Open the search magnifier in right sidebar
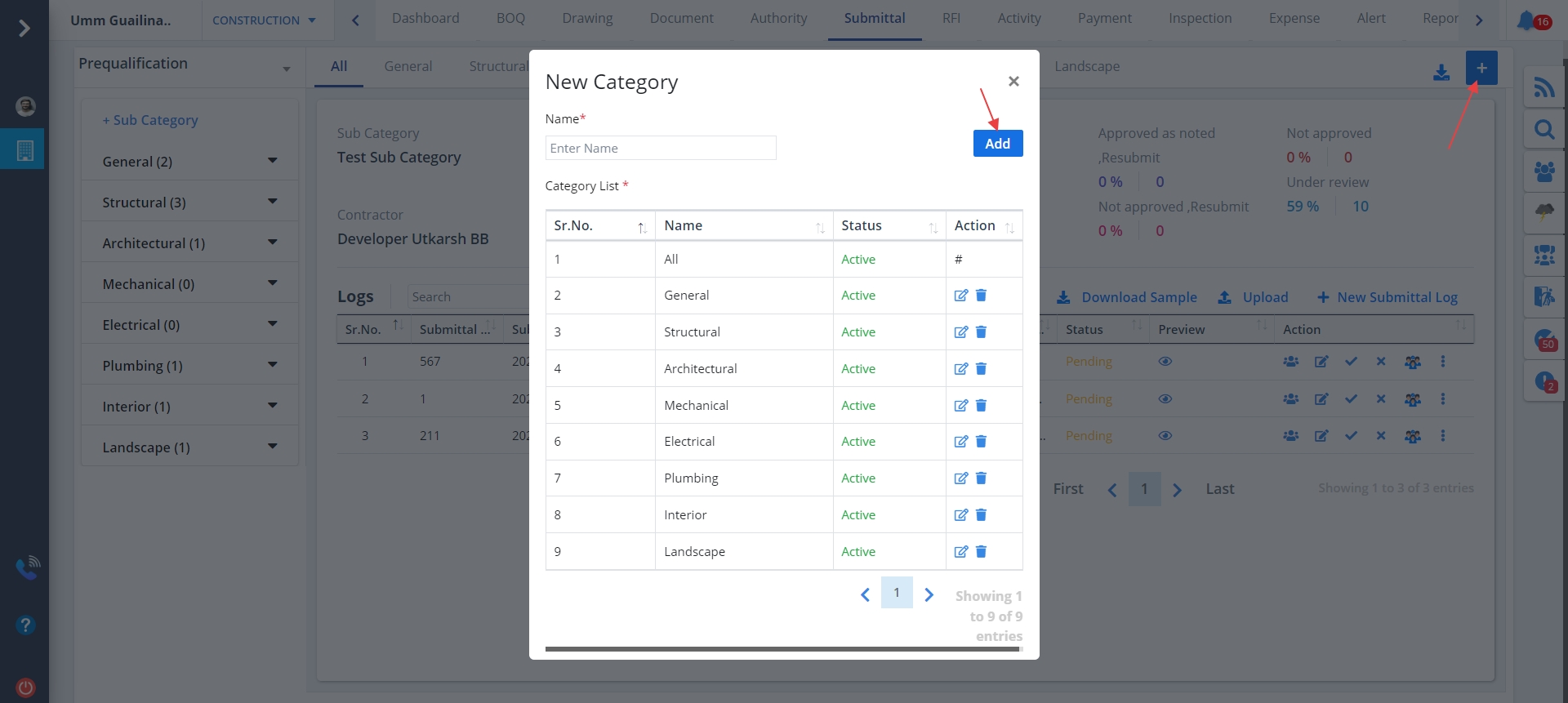 (x=1543, y=130)
